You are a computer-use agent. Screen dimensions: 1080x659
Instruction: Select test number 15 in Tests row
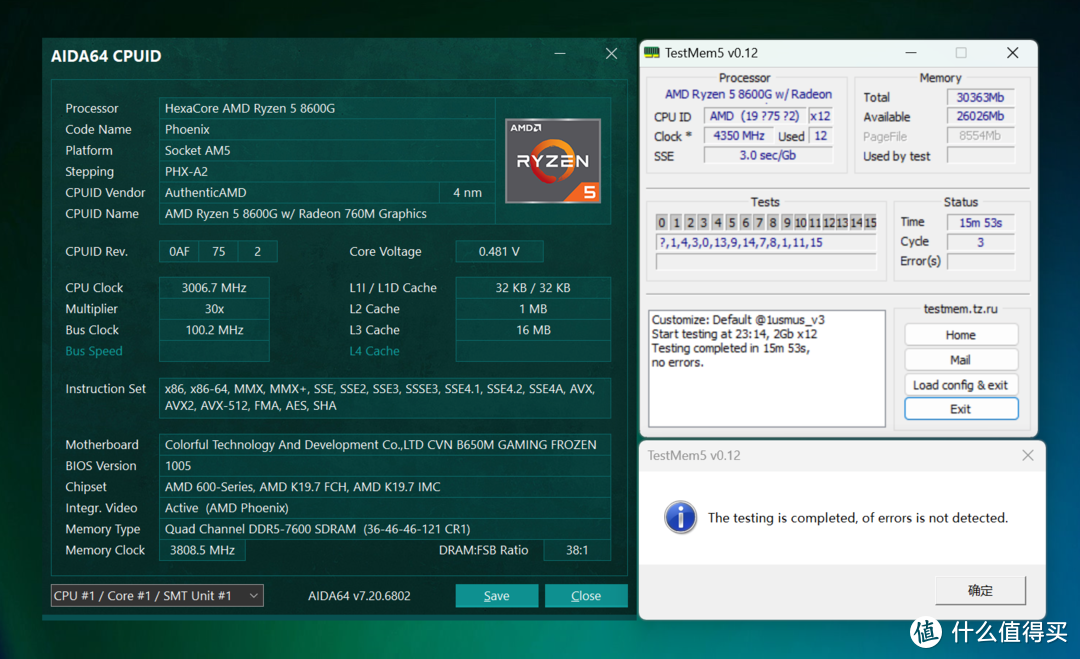tap(871, 222)
